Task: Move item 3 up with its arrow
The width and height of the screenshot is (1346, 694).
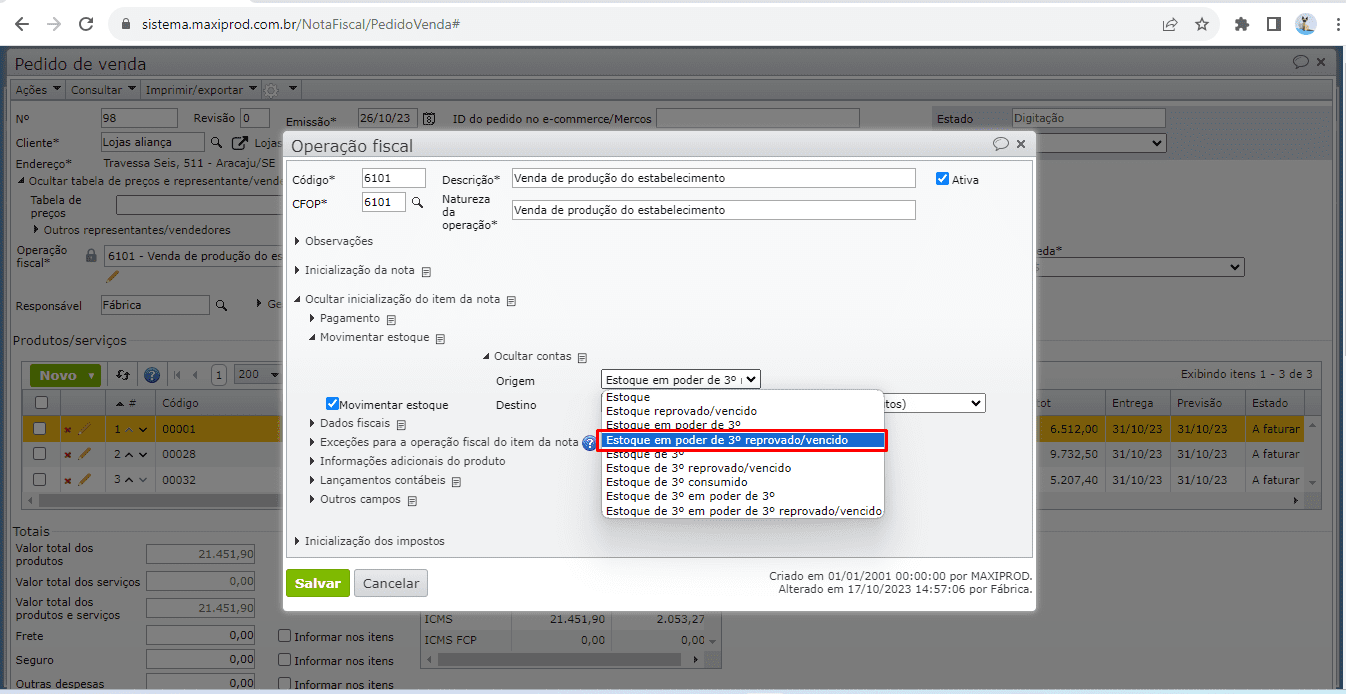Action: tap(131, 480)
